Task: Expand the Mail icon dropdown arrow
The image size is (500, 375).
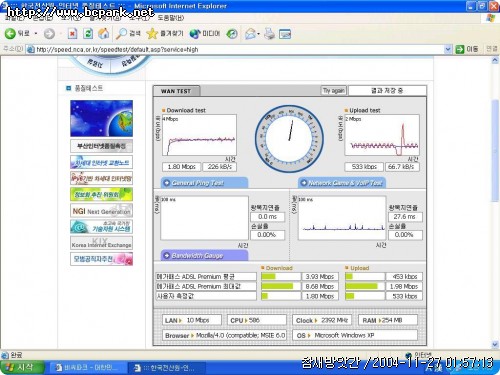Action: pos(258,34)
